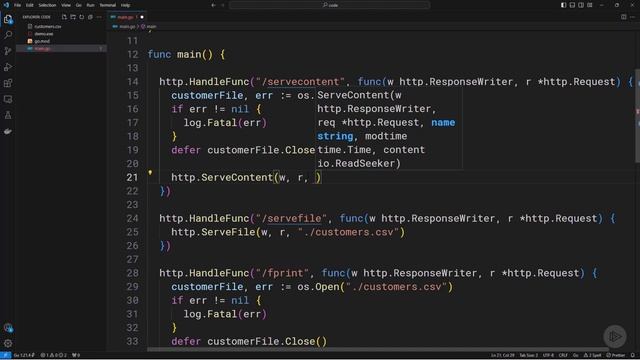Viewport: 640px width, 360px height.
Task: Open the main symbol breadcrumb
Action: click(x=151, y=27)
